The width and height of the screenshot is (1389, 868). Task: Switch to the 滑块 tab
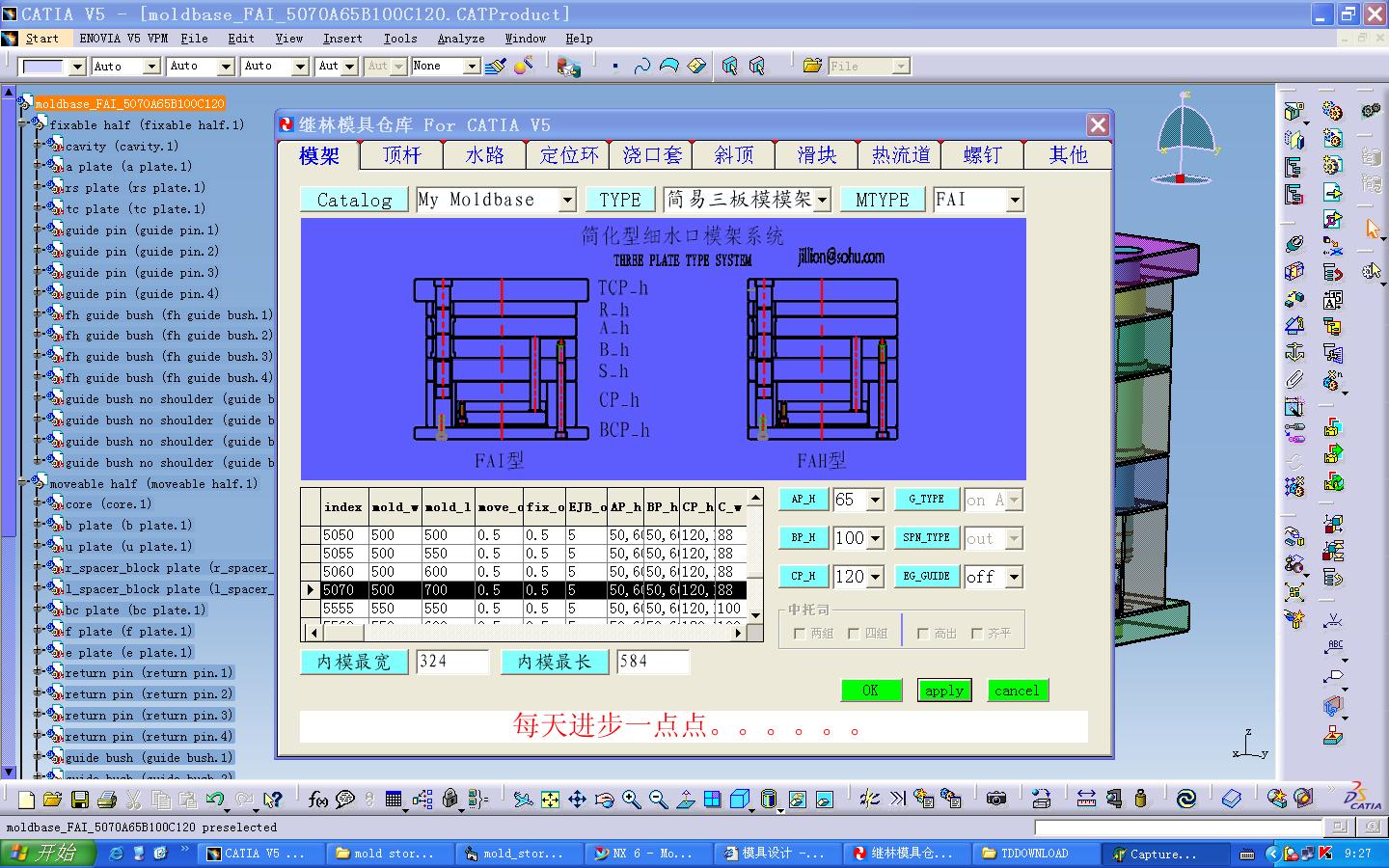tap(817, 155)
